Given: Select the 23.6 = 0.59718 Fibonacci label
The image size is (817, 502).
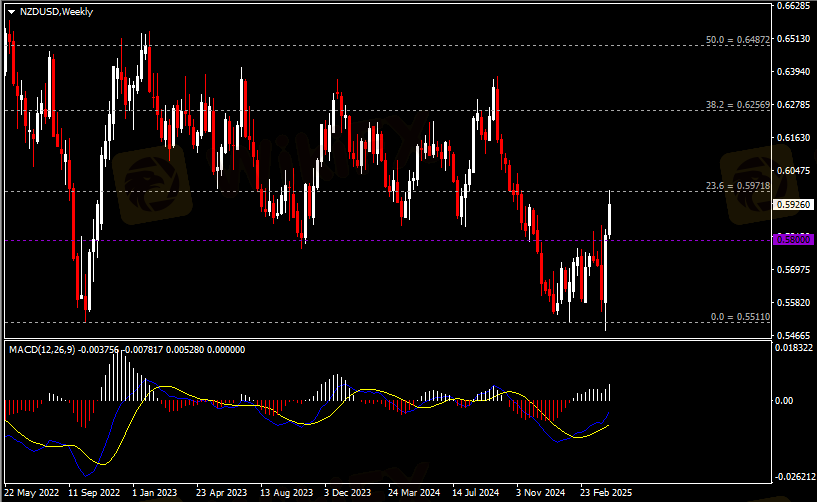Looking at the screenshot, I should point(738,186).
